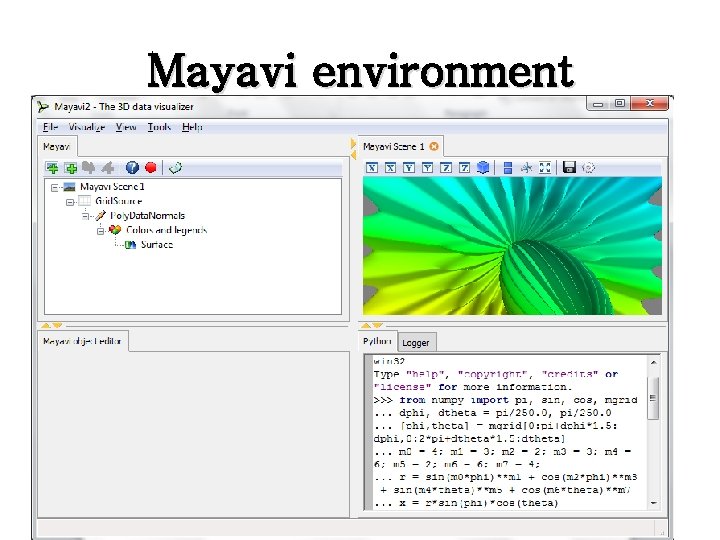Click console line starting 'x = r*sin(phi)'
The height and width of the screenshot is (540, 720).
[x=466, y=503]
